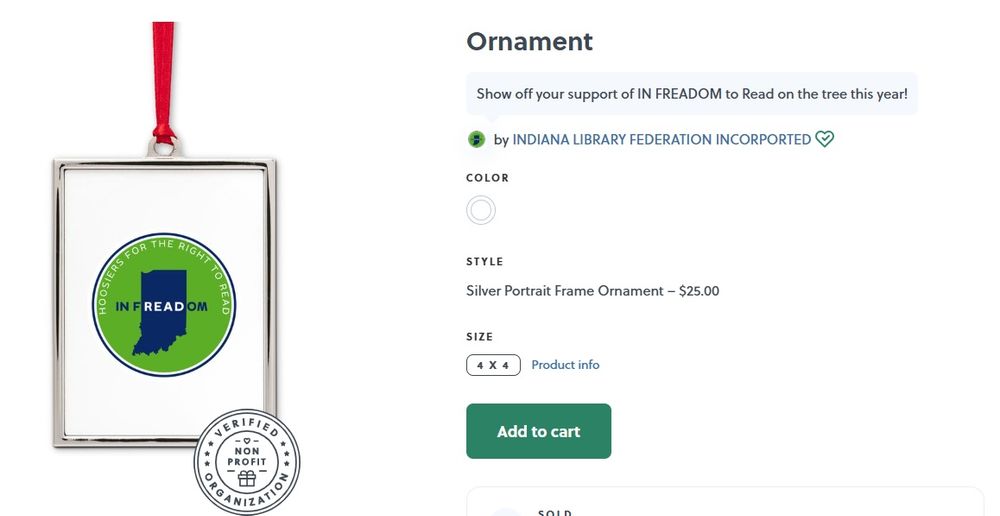Select the white color swatch
Image resolution: width=1000 pixels, height=516 pixels.
(x=481, y=210)
